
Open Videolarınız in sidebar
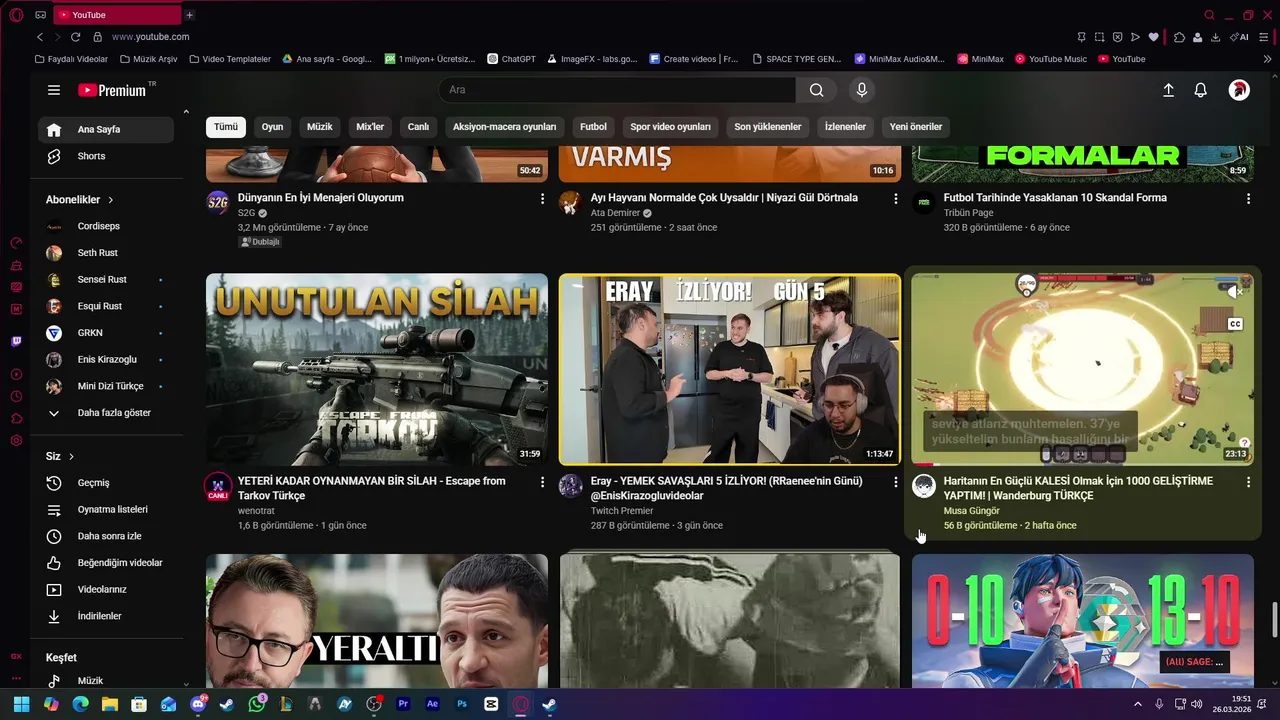(x=106, y=590)
